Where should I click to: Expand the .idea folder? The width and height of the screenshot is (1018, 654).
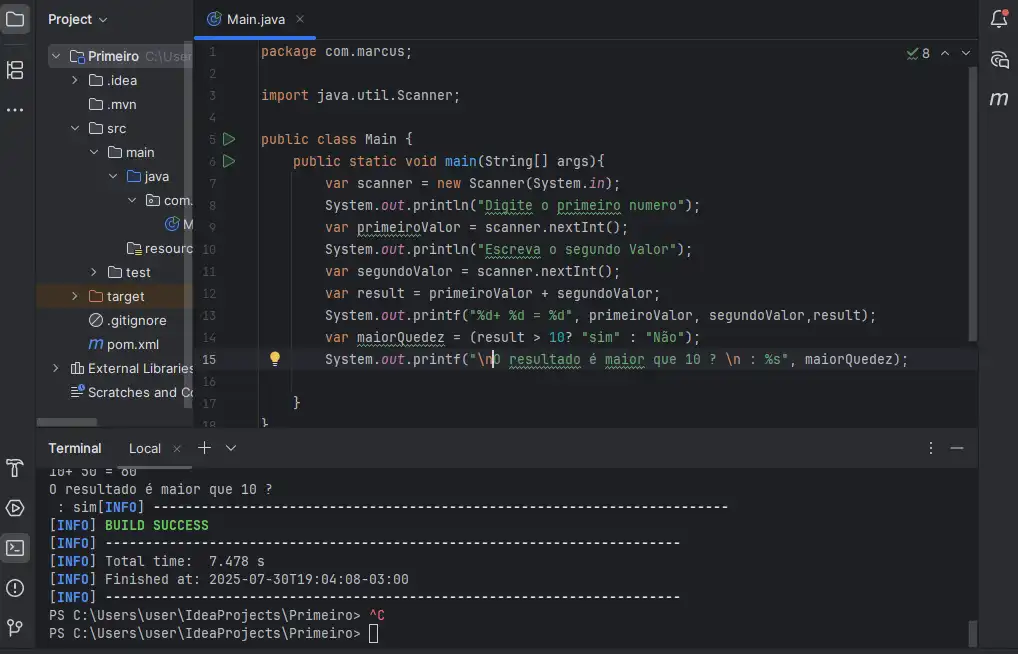pos(75,81)
